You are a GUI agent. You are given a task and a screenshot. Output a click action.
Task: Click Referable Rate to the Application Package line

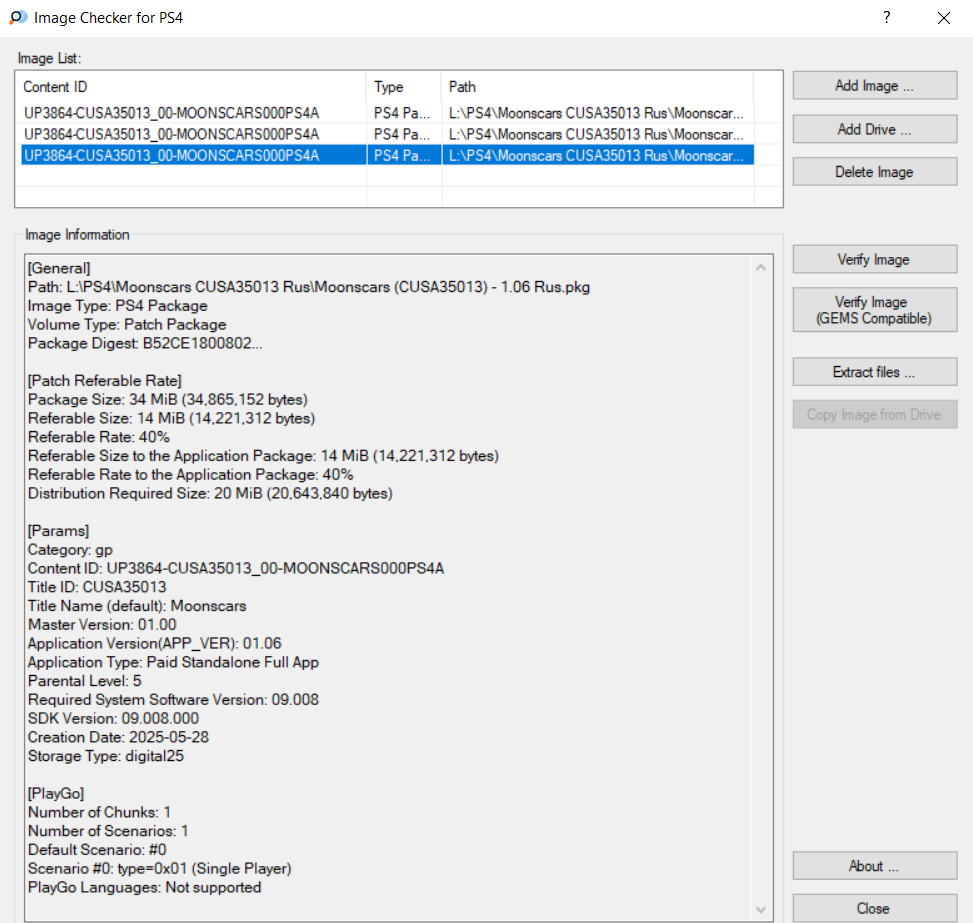tap(191, 475)
